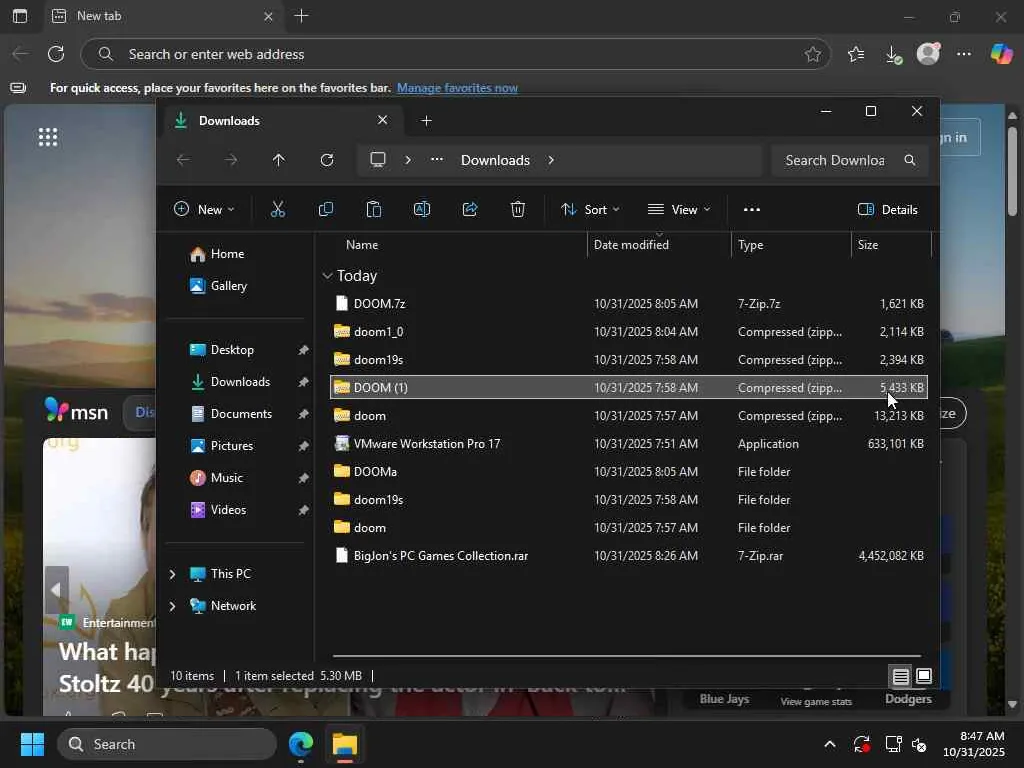Click the taskbar Search box
The height and width of the screenshot is (768, 1024).
167,744
